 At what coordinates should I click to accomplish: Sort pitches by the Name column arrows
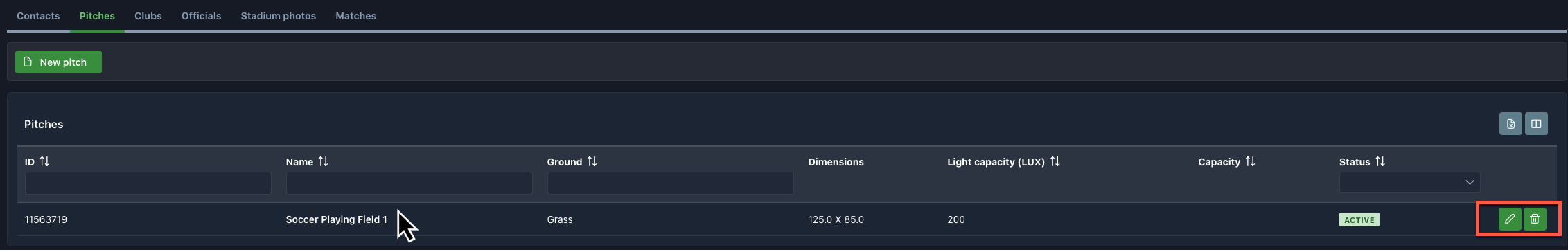[x=323, y=161]
